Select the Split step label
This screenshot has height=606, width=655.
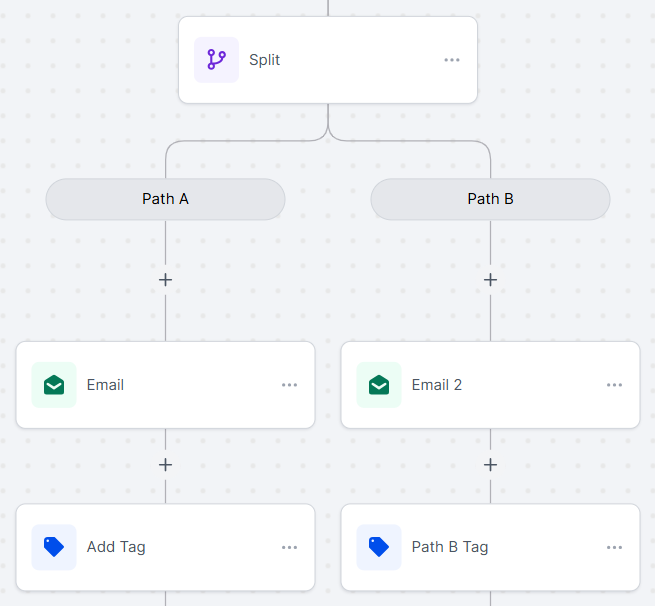264,60
